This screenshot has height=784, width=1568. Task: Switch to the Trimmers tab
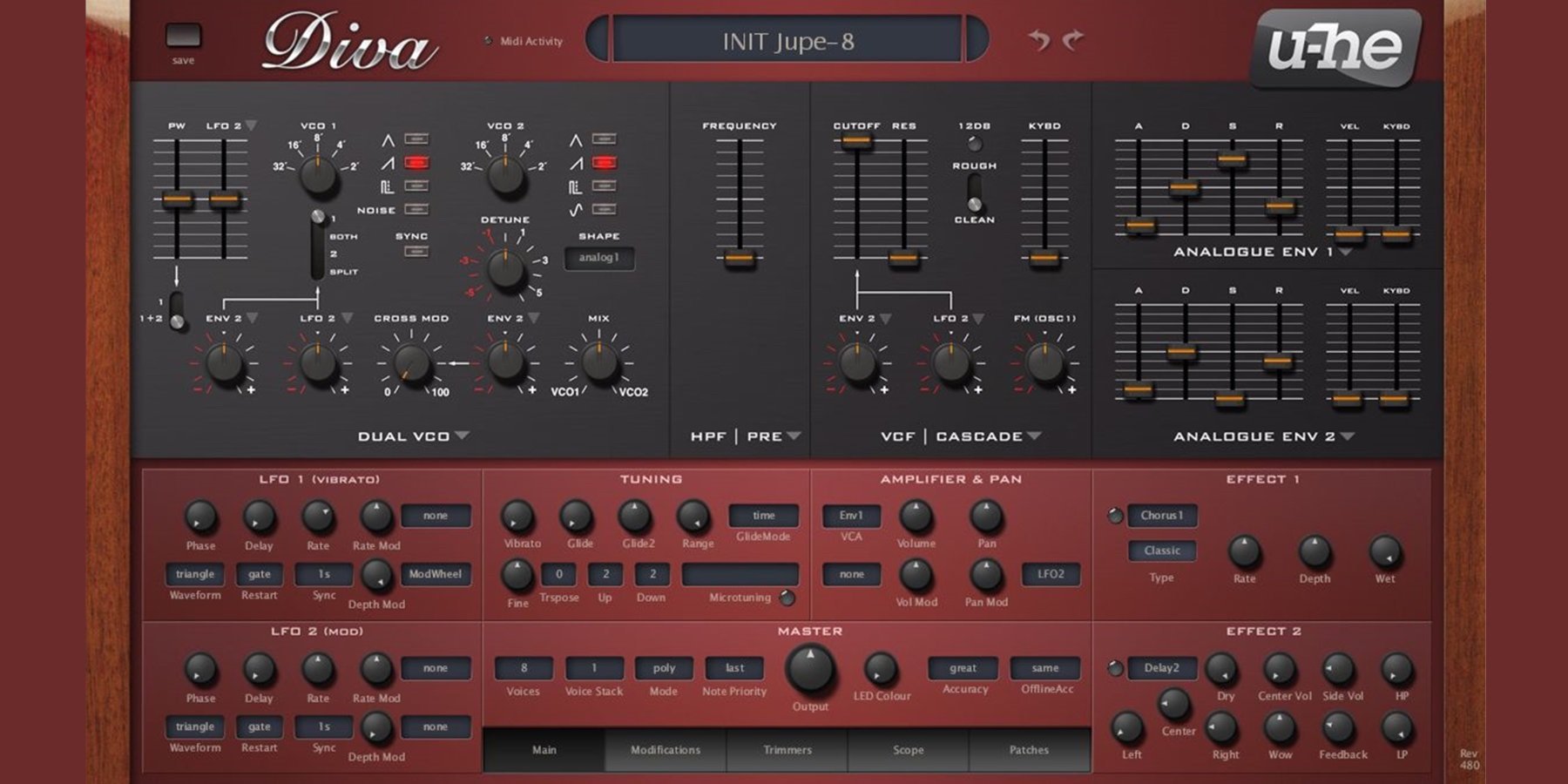[787, 750]
